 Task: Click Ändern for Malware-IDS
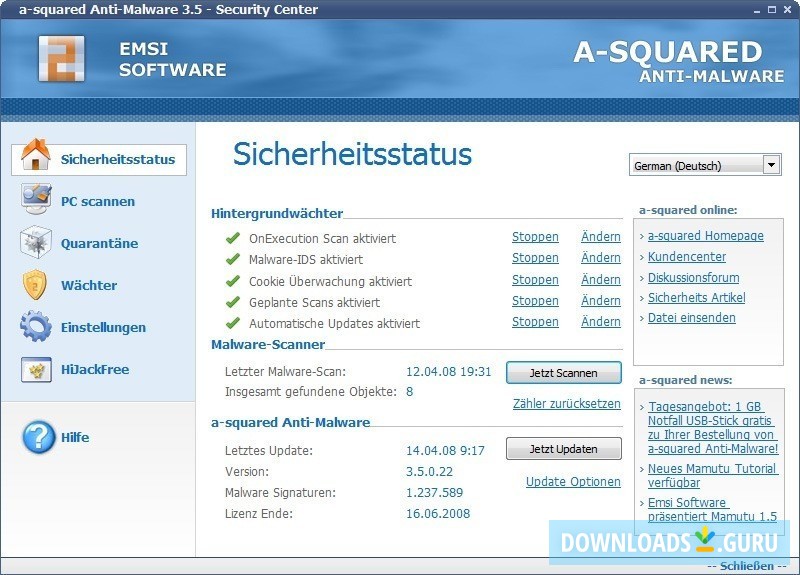pos(601,257)
